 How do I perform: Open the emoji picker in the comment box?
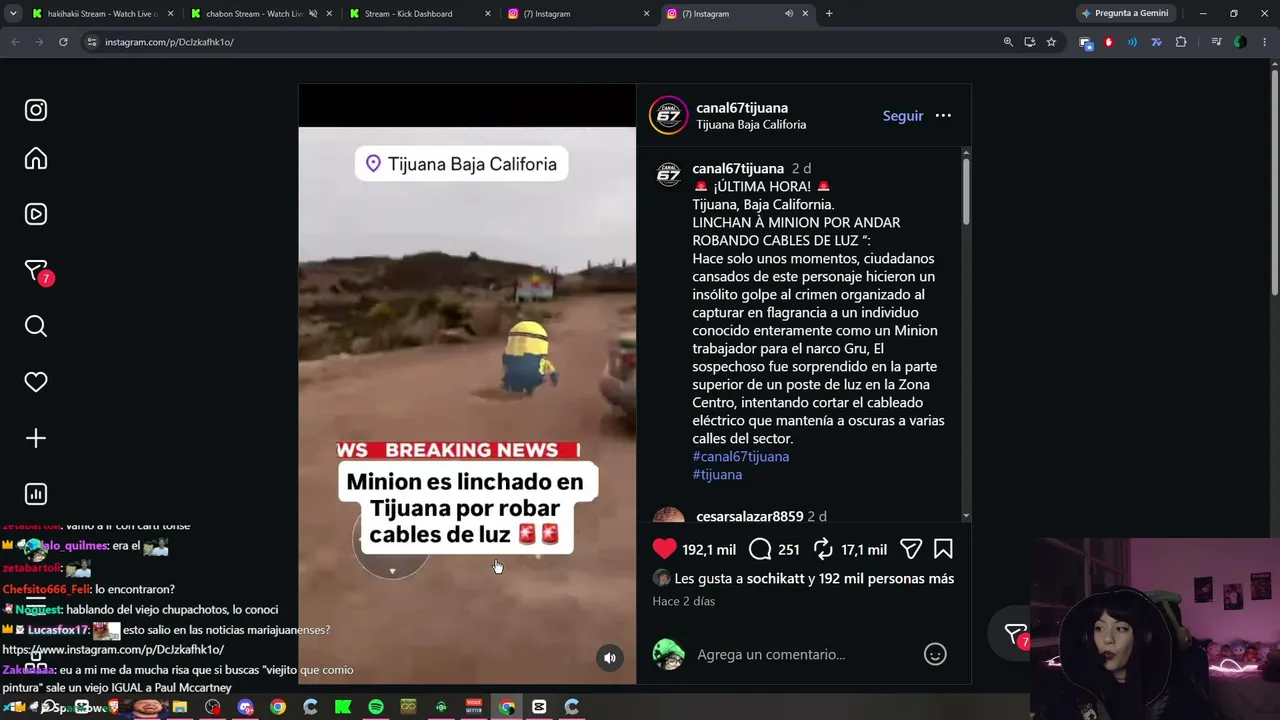click(x=935, y=654)
